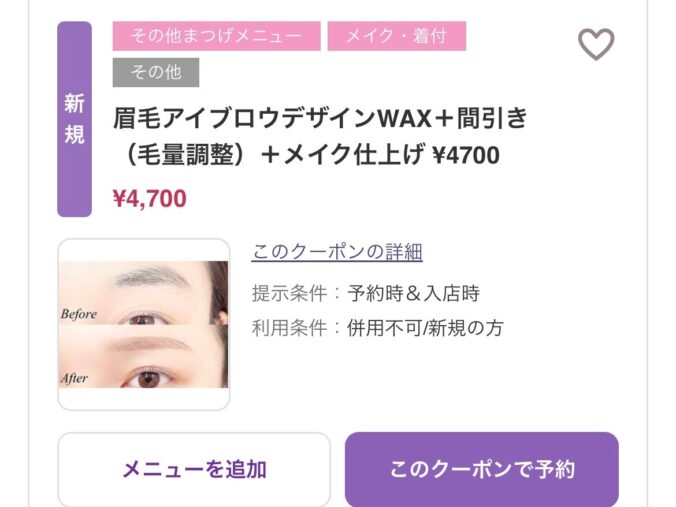This screenshot has width=676, height=507.
Task: Click the 利用条件 label
Action: pyautogui.click(x=289, y=328)
